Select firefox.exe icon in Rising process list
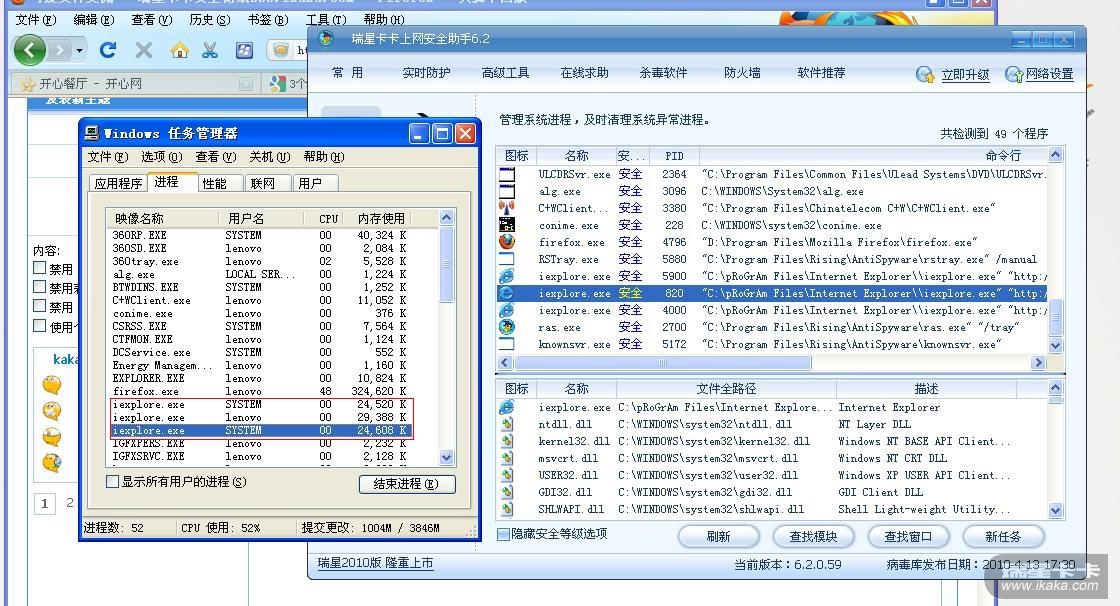 coord(506,242)
